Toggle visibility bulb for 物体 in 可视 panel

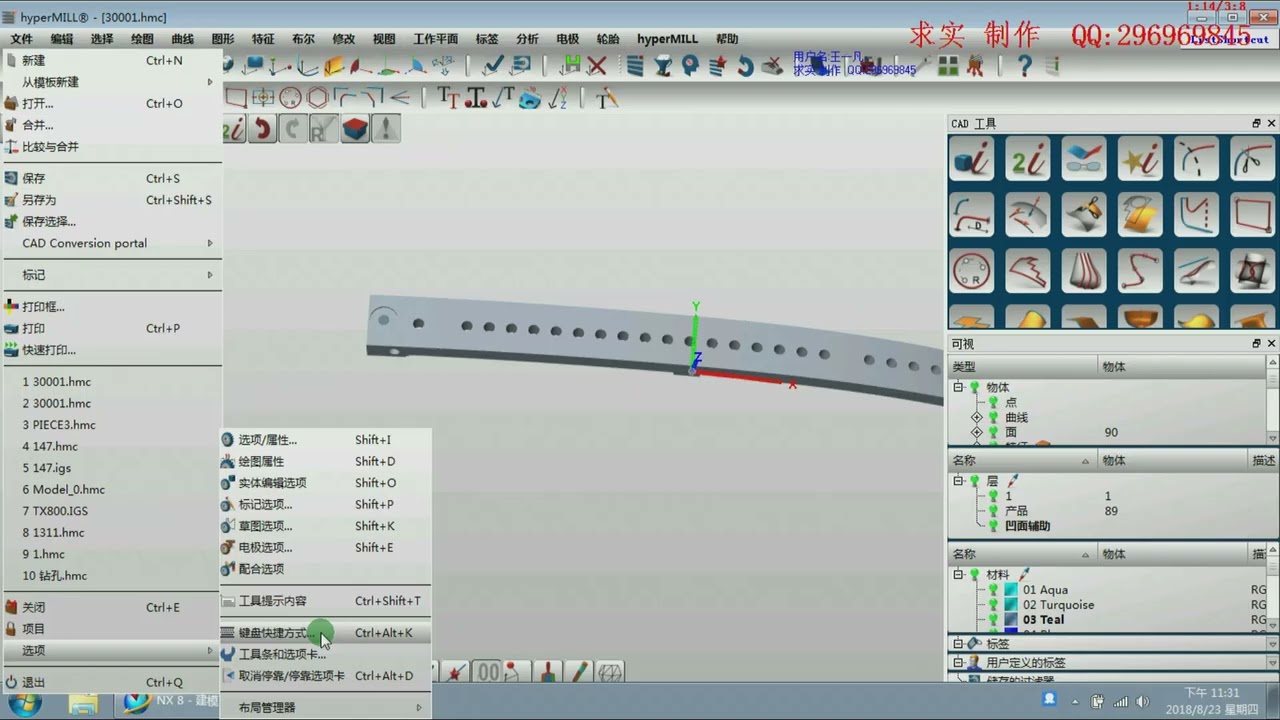point(975,387)
